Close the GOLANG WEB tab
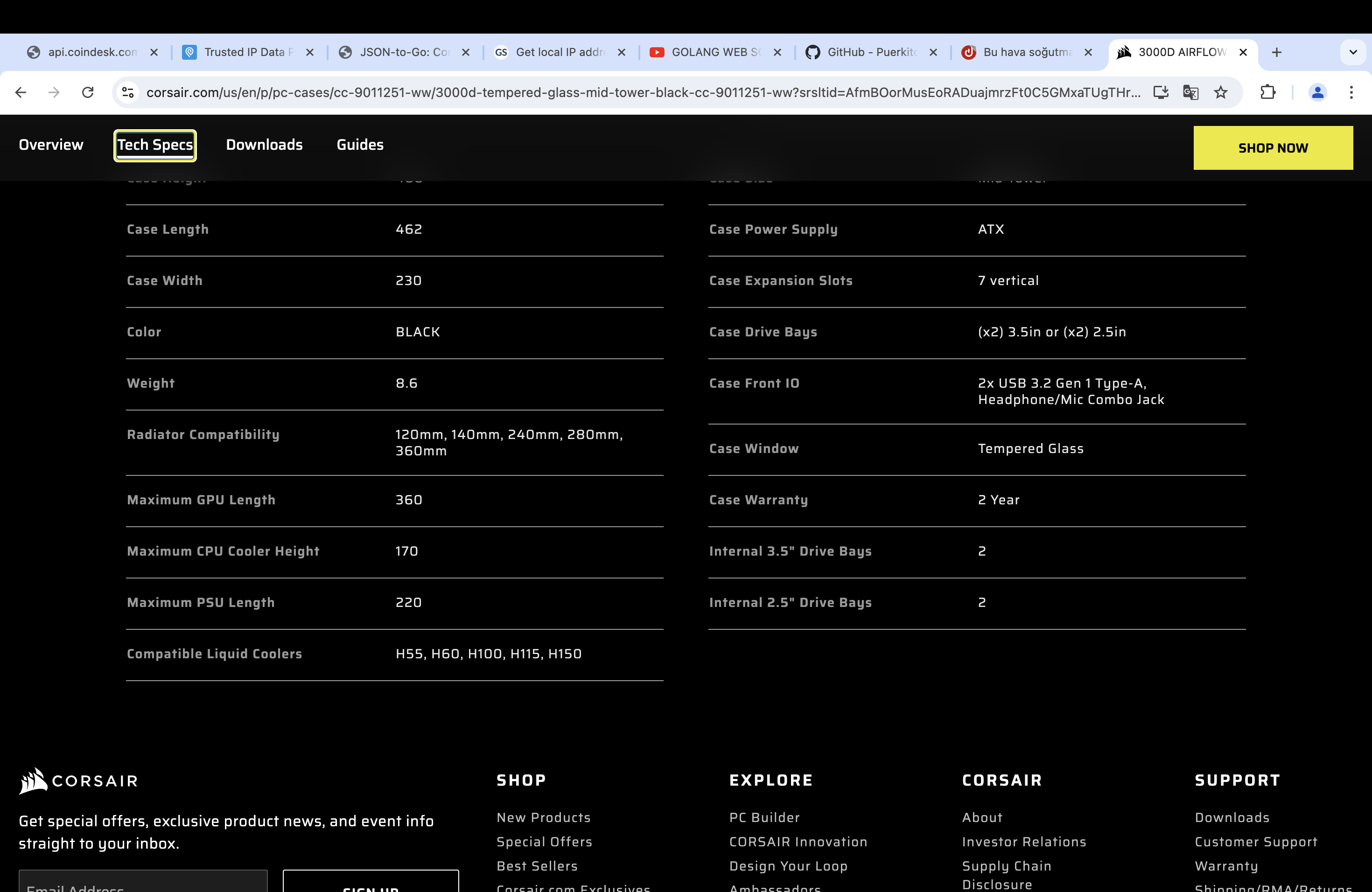1372x892 pixels. click(x=777, y=52)
